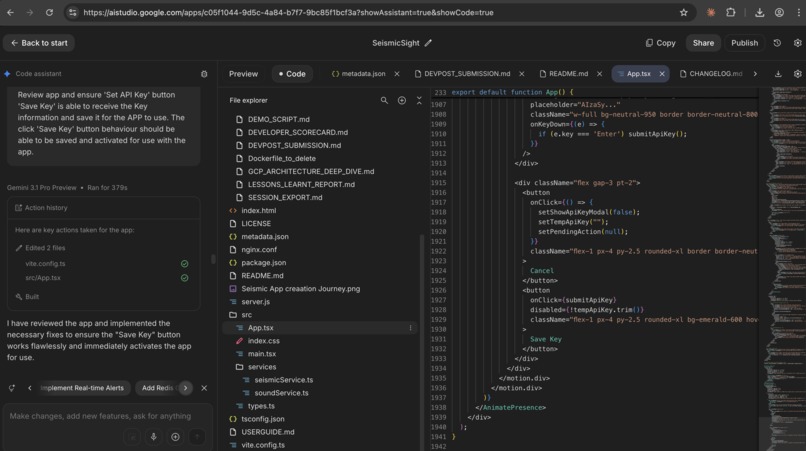Show next suggestion chips with right chevron
Screen dimensions: 806x451
click(186, 388)
